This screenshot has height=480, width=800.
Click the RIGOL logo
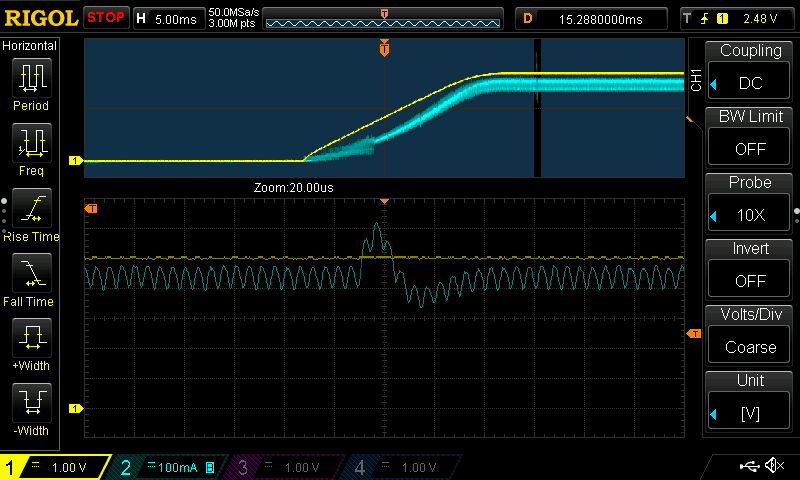[40, 18]
